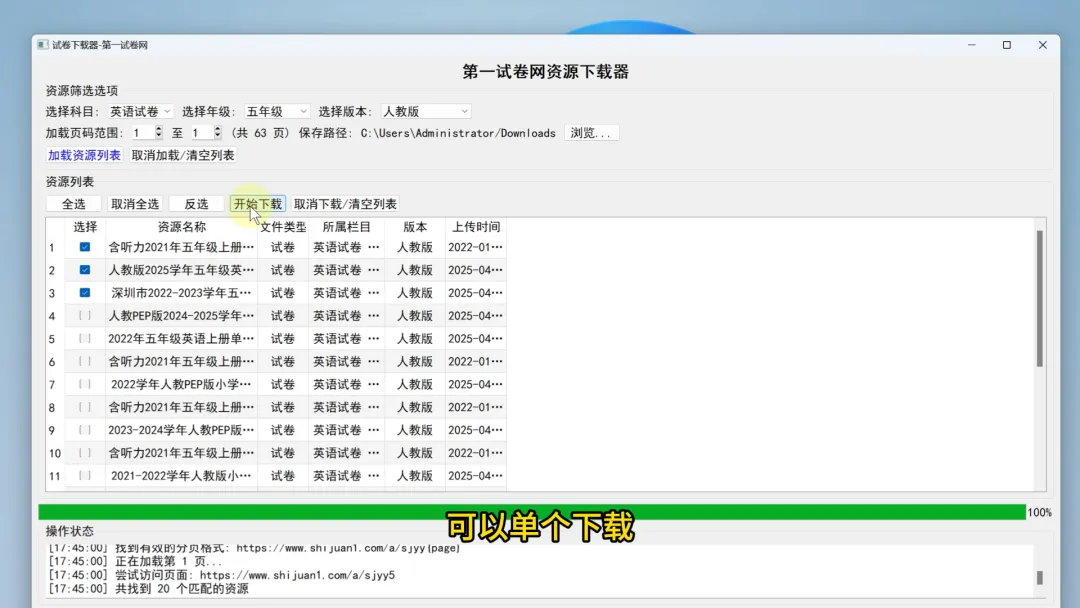The image size is (1080, 608).
Task: Click the 资源名称 column header
Action: coord(182,227)
